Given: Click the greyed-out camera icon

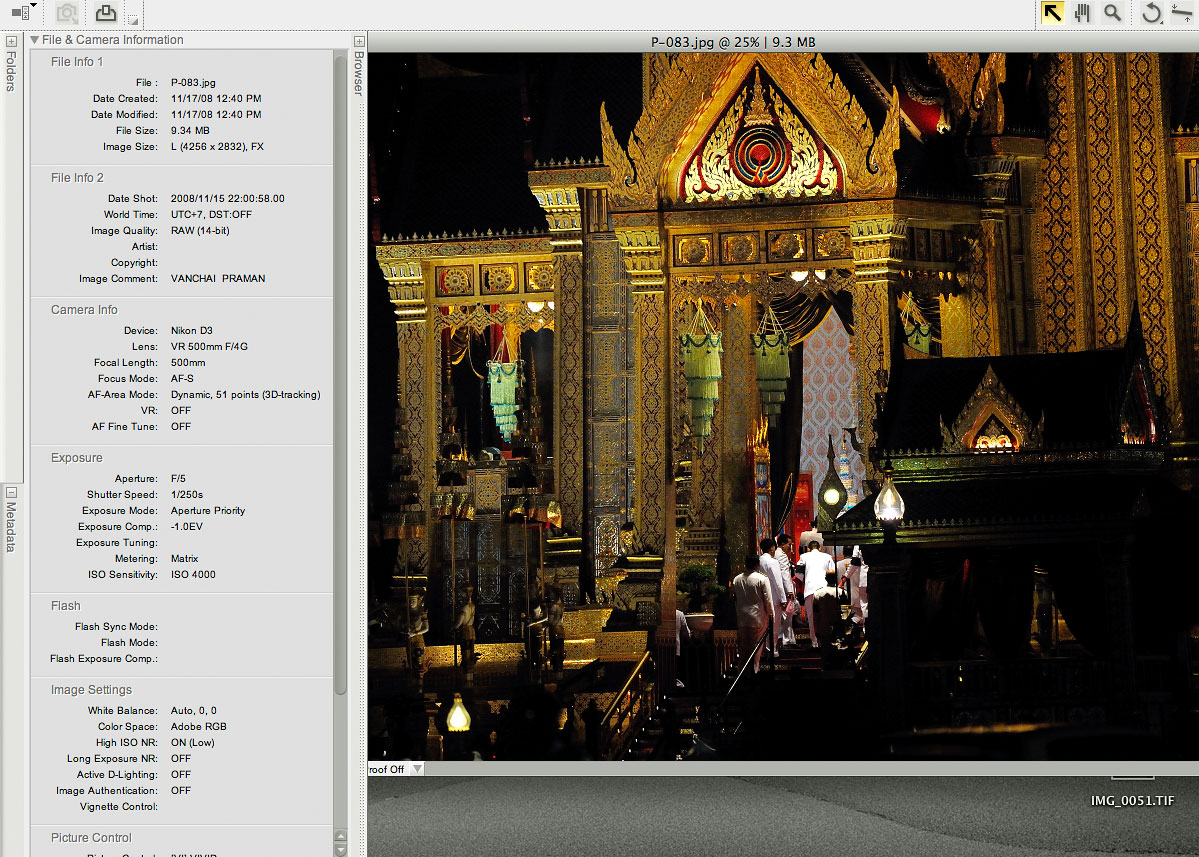Looking at the screenshot, I should (x=67, y=13).
